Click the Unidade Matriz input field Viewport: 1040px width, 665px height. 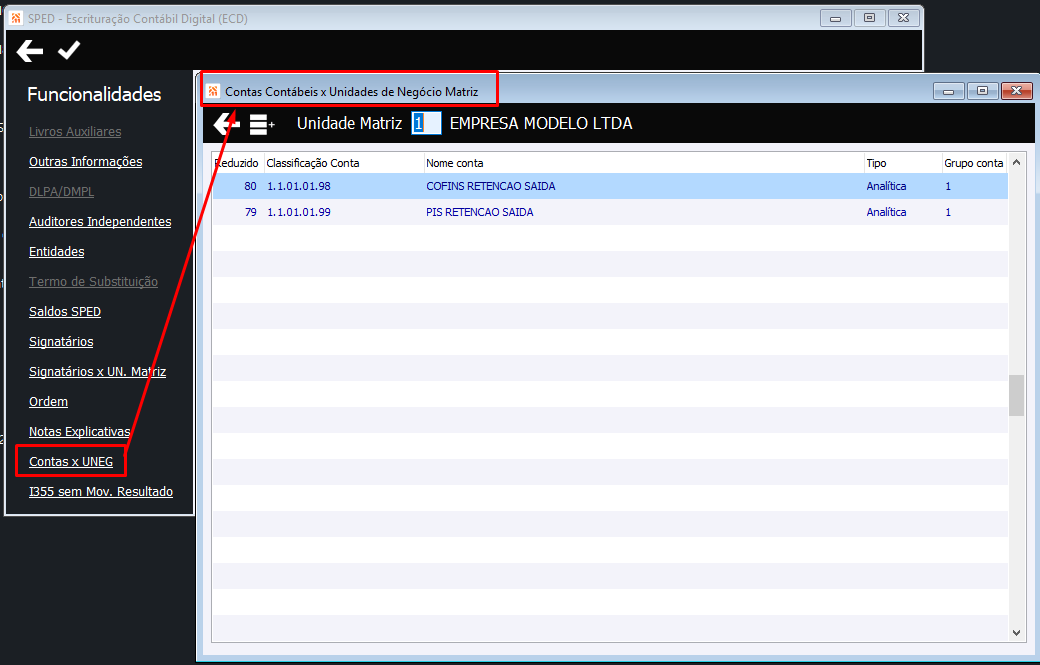pos(426,123)
